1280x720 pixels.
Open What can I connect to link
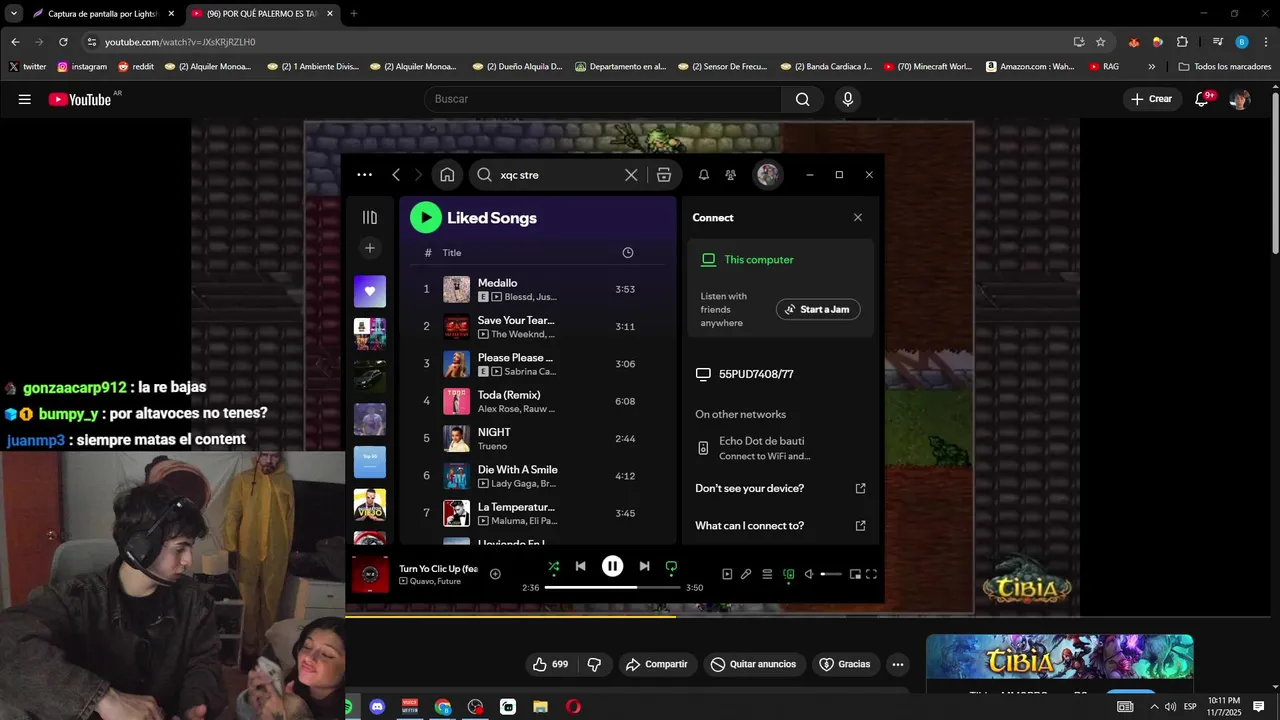click(780, 526)
